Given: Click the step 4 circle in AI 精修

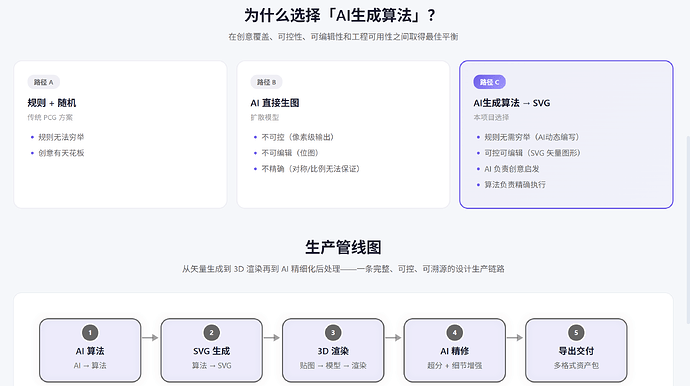Looking at the screenshot, I should point(455,333).
